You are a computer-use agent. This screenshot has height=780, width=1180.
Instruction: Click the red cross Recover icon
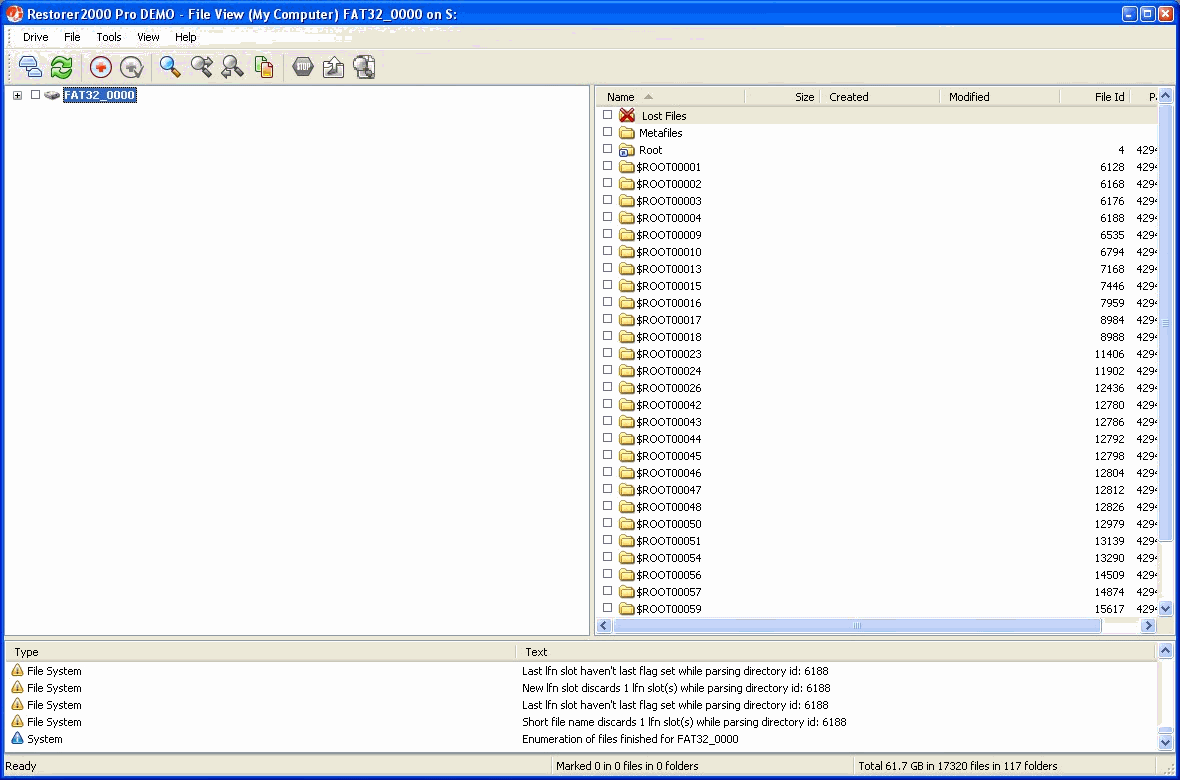pyautogui.click(x=101, y=67)
